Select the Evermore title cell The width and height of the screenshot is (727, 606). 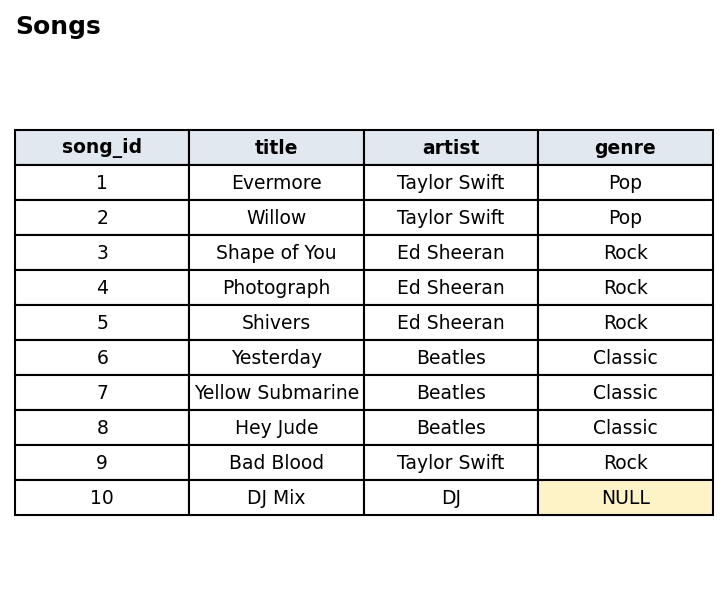(276, 183)
